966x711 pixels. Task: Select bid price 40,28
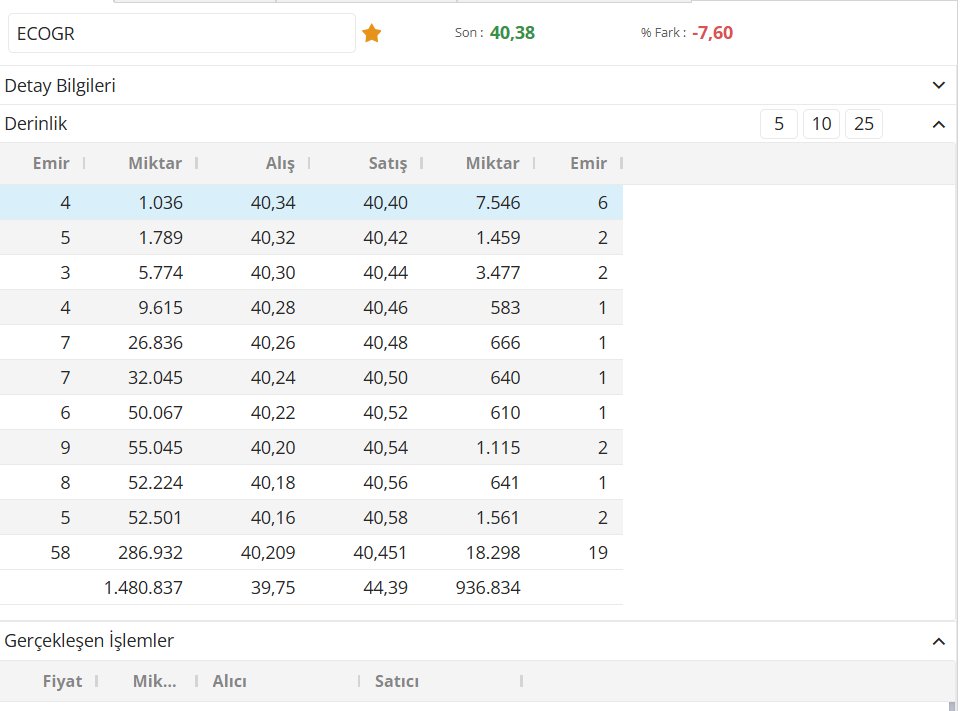click(273, 308)
